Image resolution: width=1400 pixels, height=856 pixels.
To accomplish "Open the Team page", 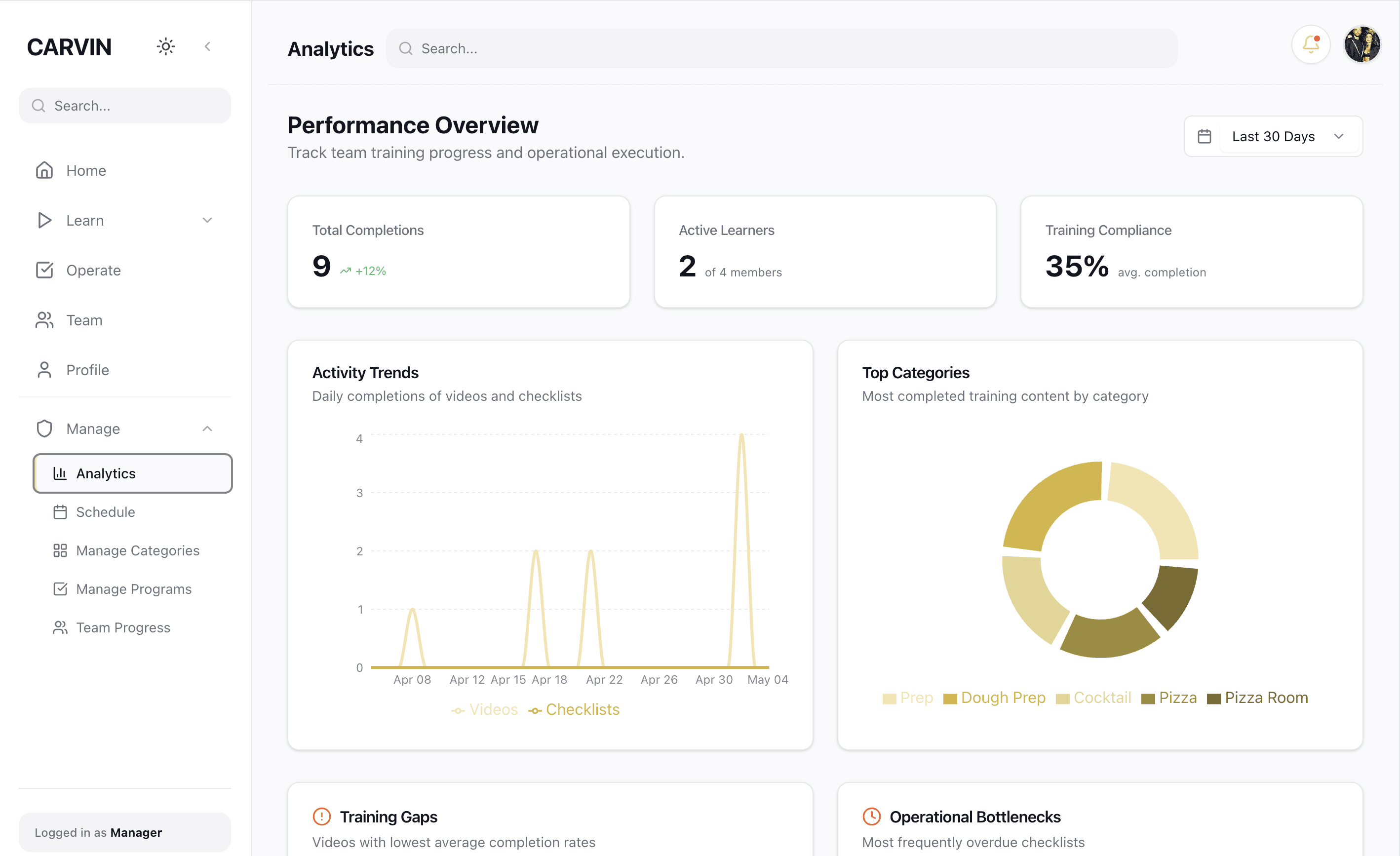I will (x=125, y=320).
